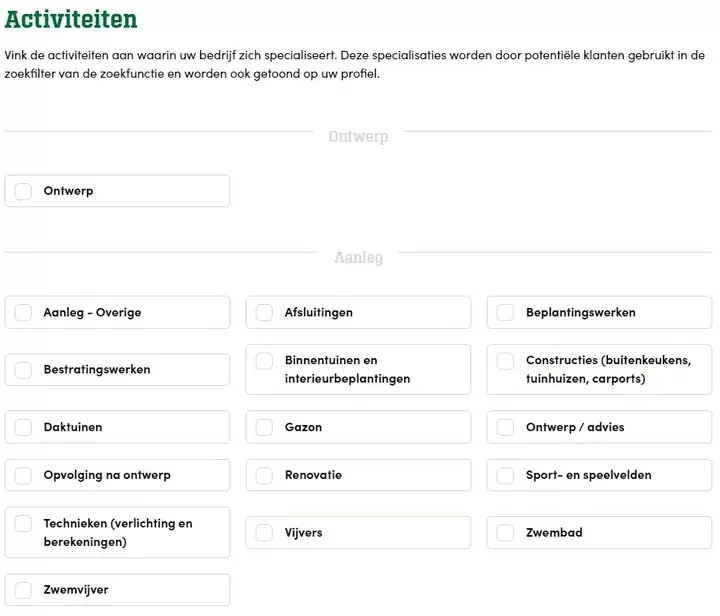Viewport: 720px width, 616px height.
Task: Tick the Ontwerp checkbox
Action: tap(23, 191)
